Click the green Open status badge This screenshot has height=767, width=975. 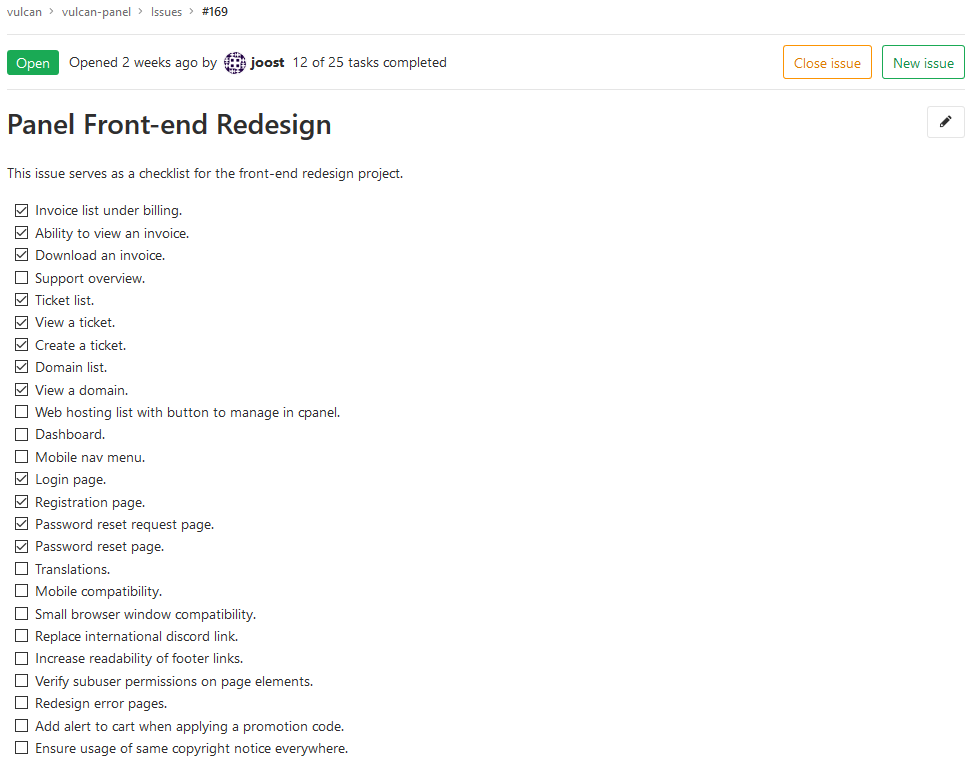[33, 63]
